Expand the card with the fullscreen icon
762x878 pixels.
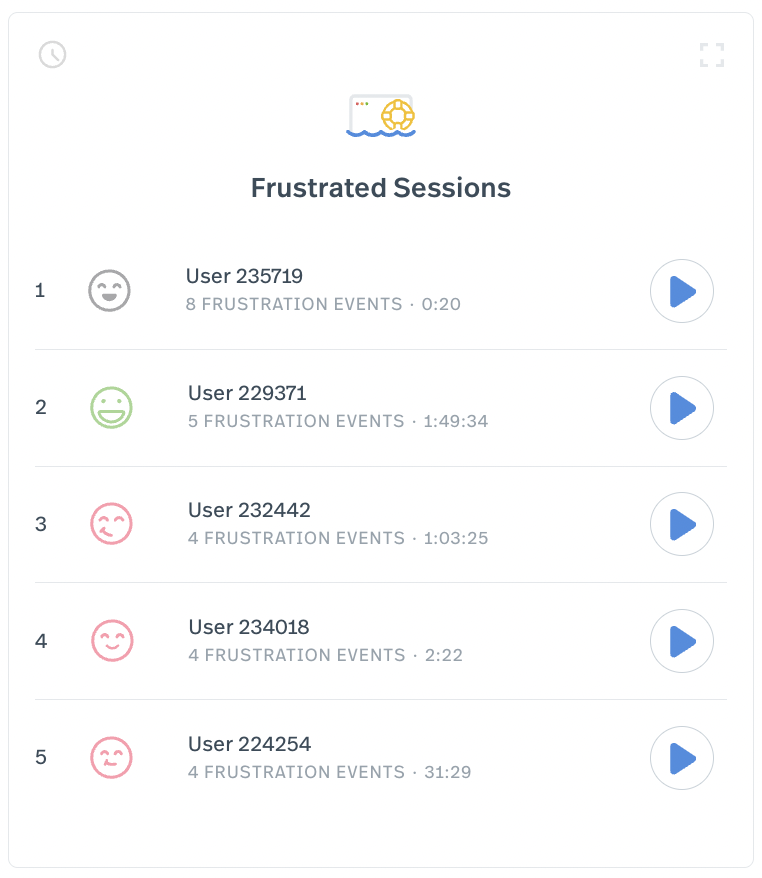tap(712, 55)
